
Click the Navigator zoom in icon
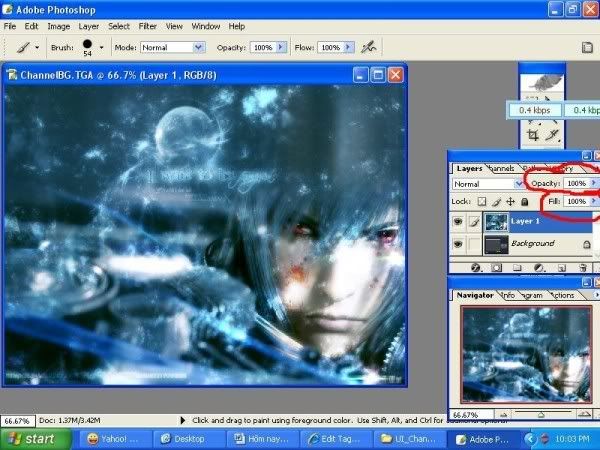pyautogui.click(x=584, y=414)
